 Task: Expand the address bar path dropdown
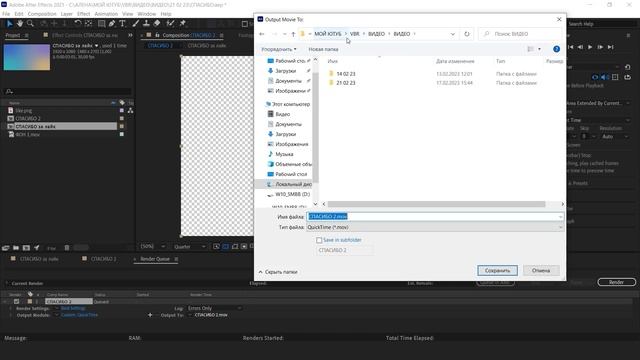tap(453, 34)
